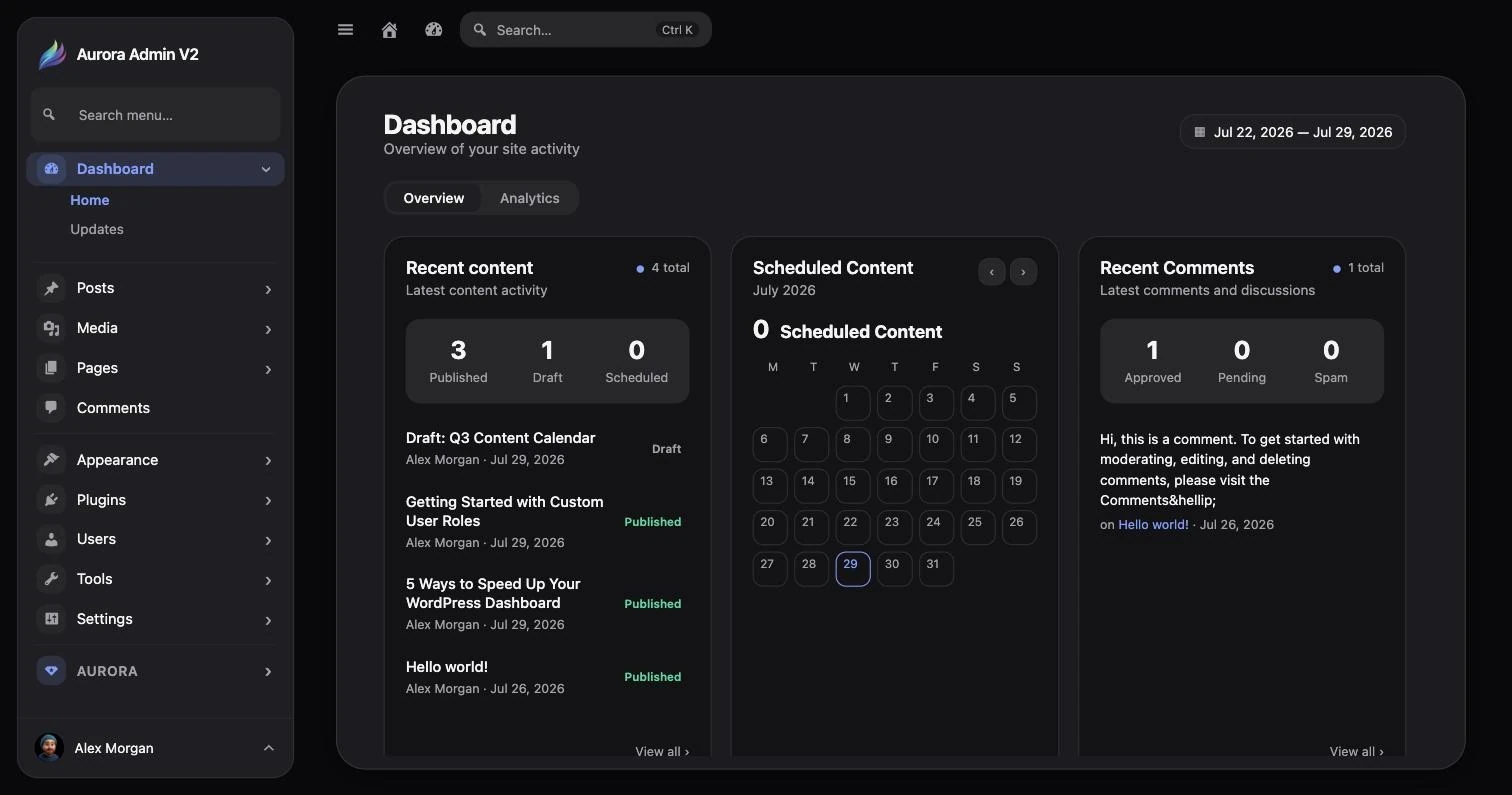This screenshot has width=1512, height=795.
Task: Click the top Search field with Ctrl K
Action: (x=586, y=30)
